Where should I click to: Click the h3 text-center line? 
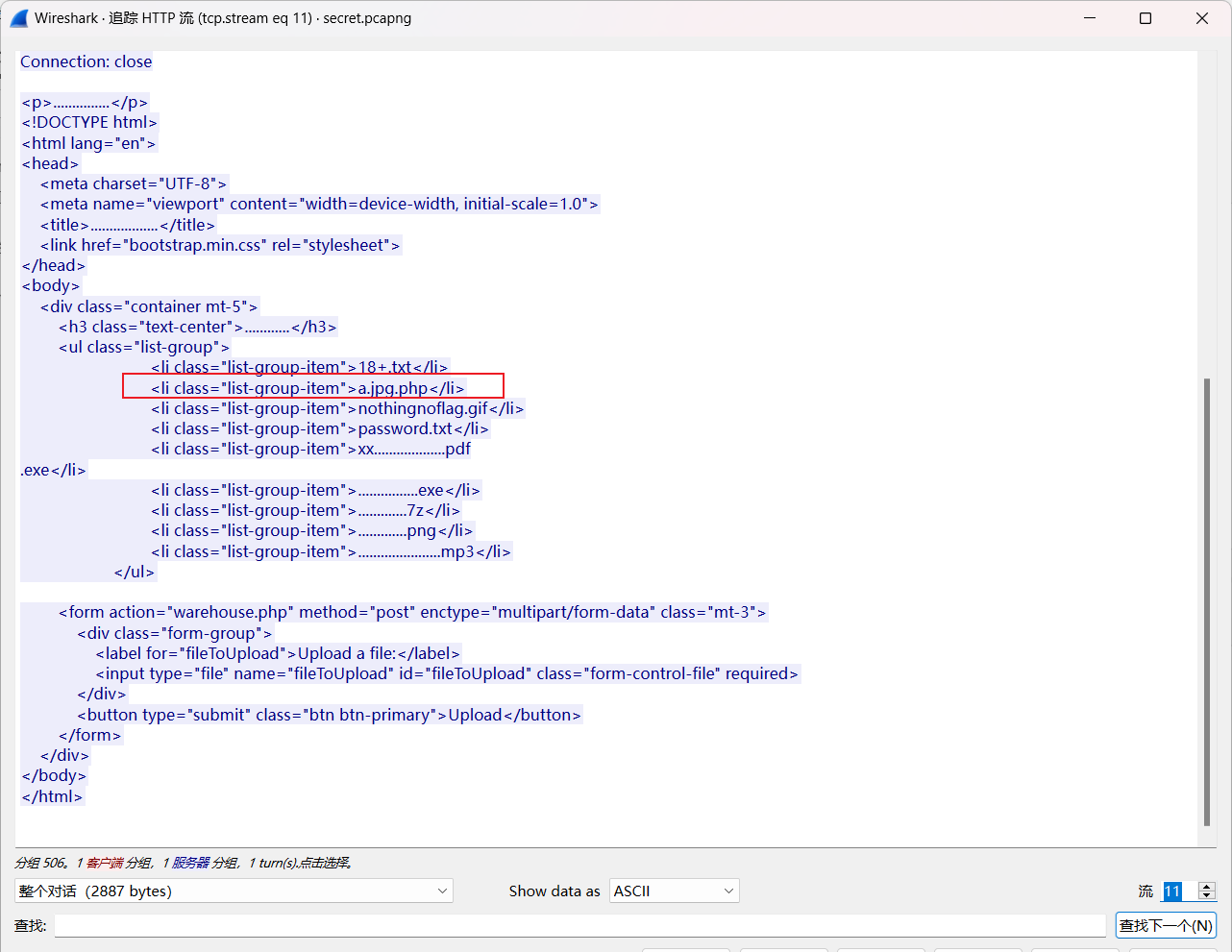pos(198,327)
